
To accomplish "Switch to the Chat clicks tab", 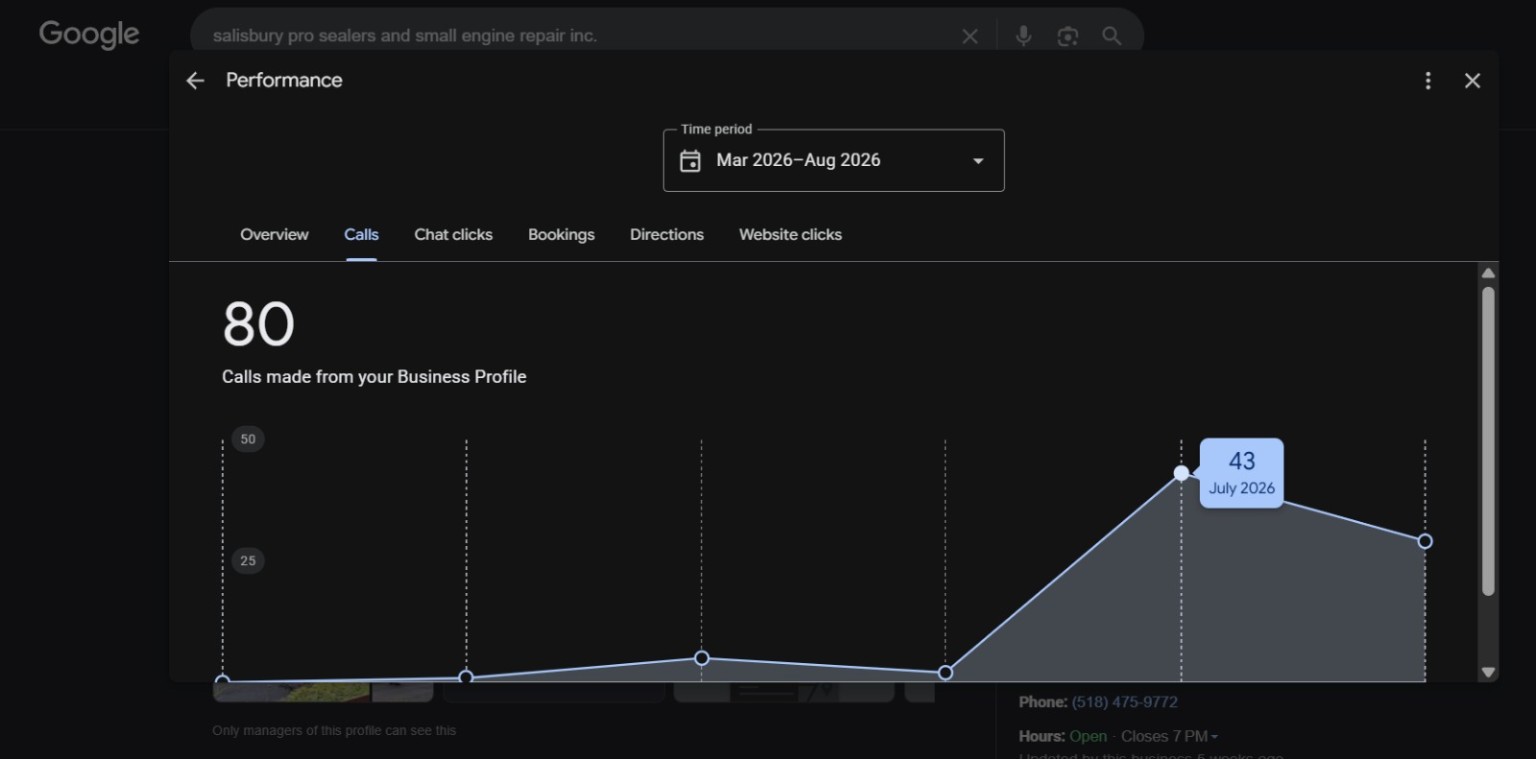I will (x=453, y=235).
